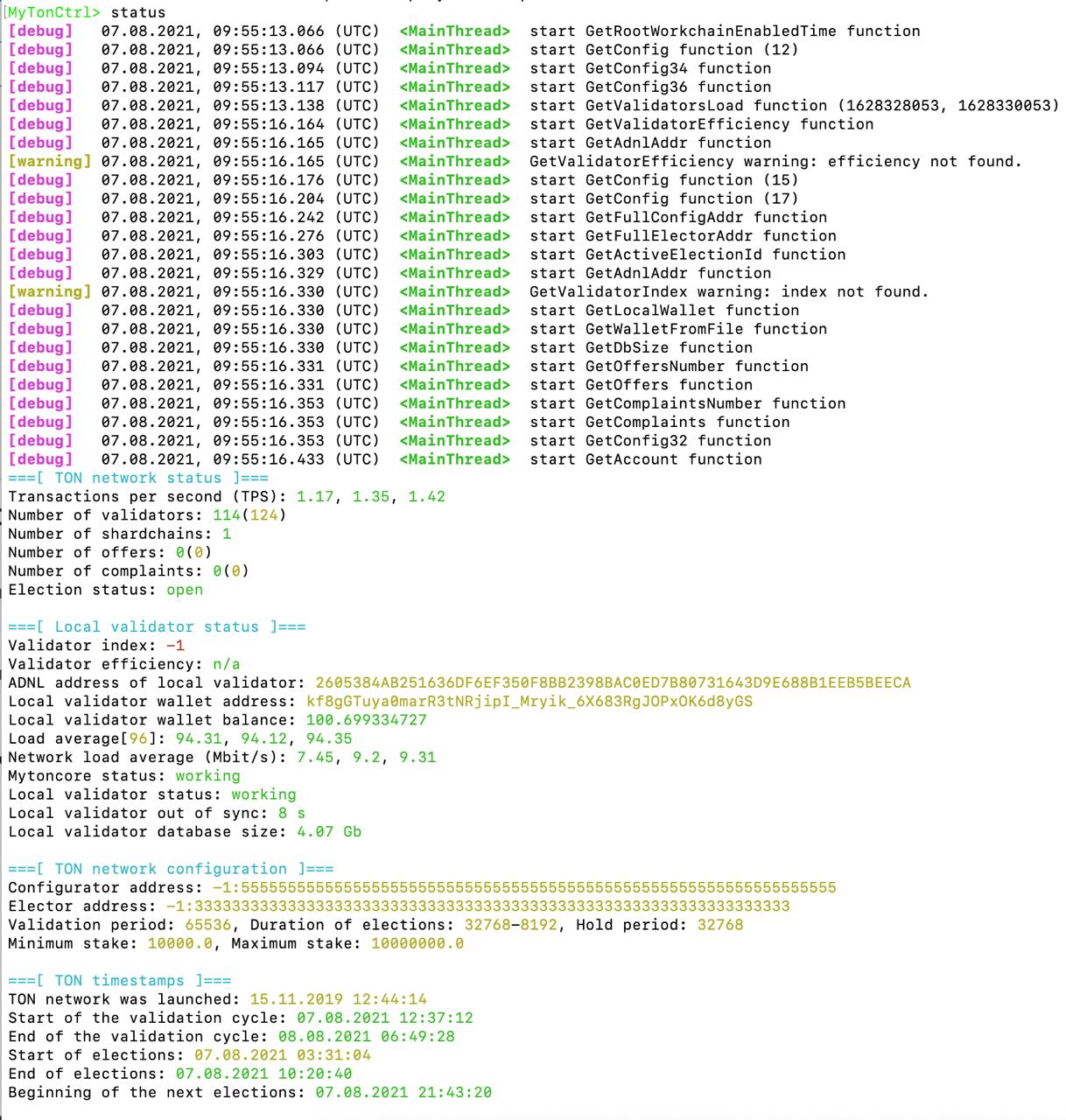Image resolution: width=1066 pixels, height=1120 pixels.
Task: Select the Maximum stake value 10000000.0
Action: 417,943
